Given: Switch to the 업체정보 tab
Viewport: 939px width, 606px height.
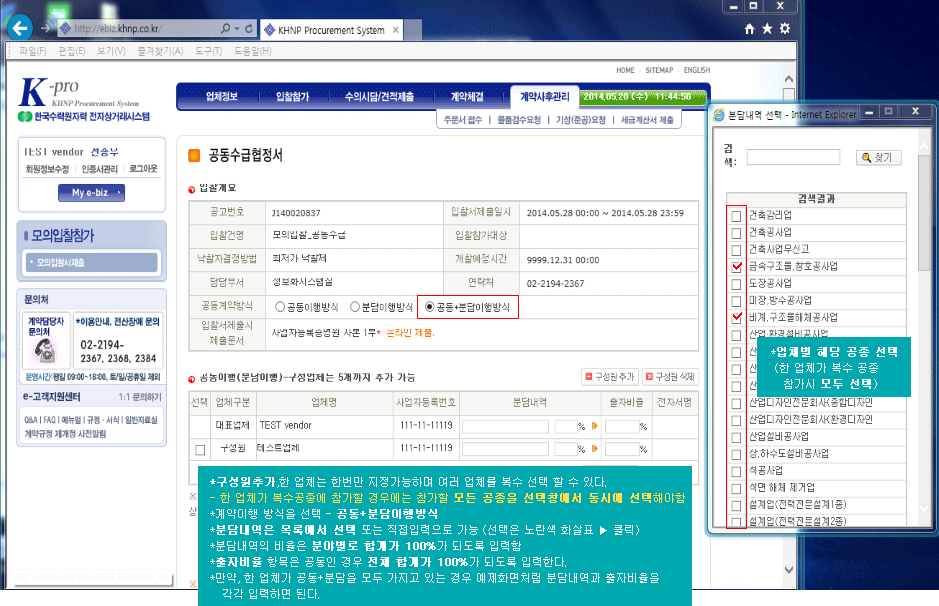Looking at the screenshot, I should click(x=222, y=96).
